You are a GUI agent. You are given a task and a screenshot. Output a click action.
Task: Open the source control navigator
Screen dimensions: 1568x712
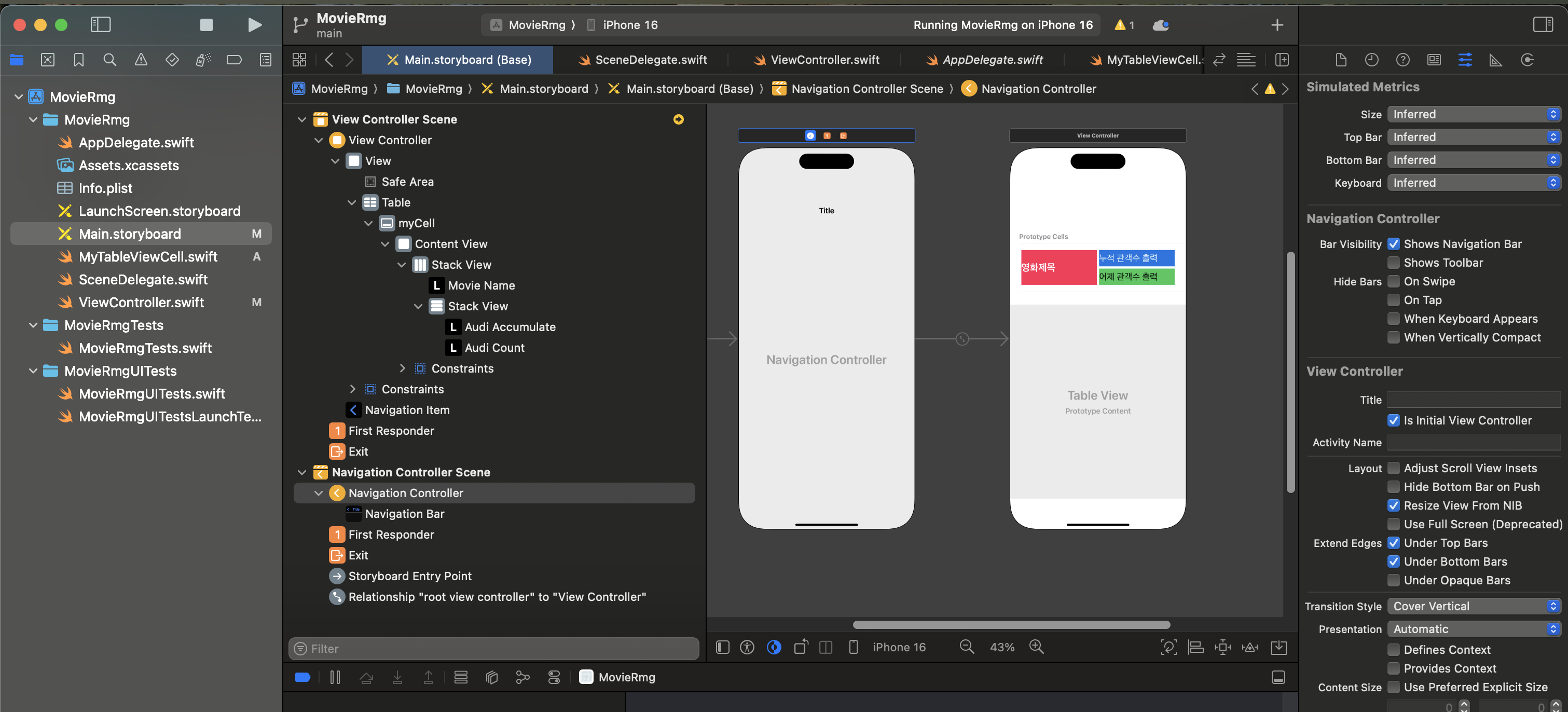48,60
